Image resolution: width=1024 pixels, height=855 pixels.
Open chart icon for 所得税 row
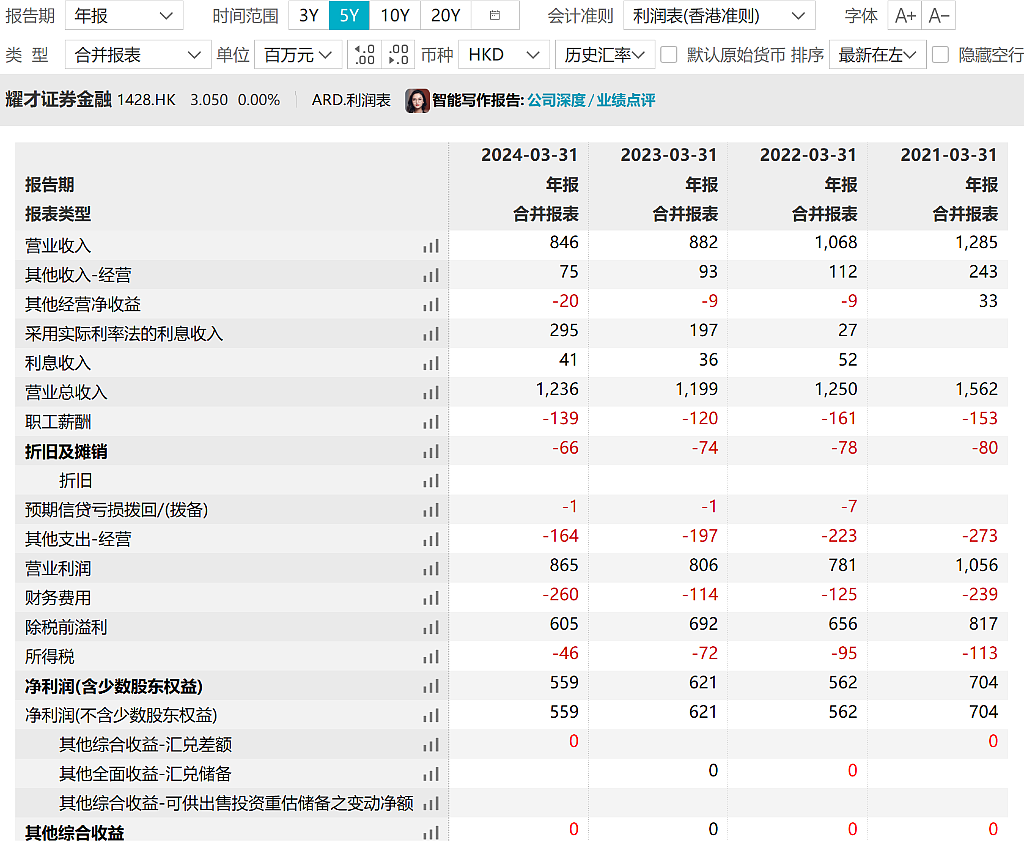pyautogui.click(x=430, y=657)
